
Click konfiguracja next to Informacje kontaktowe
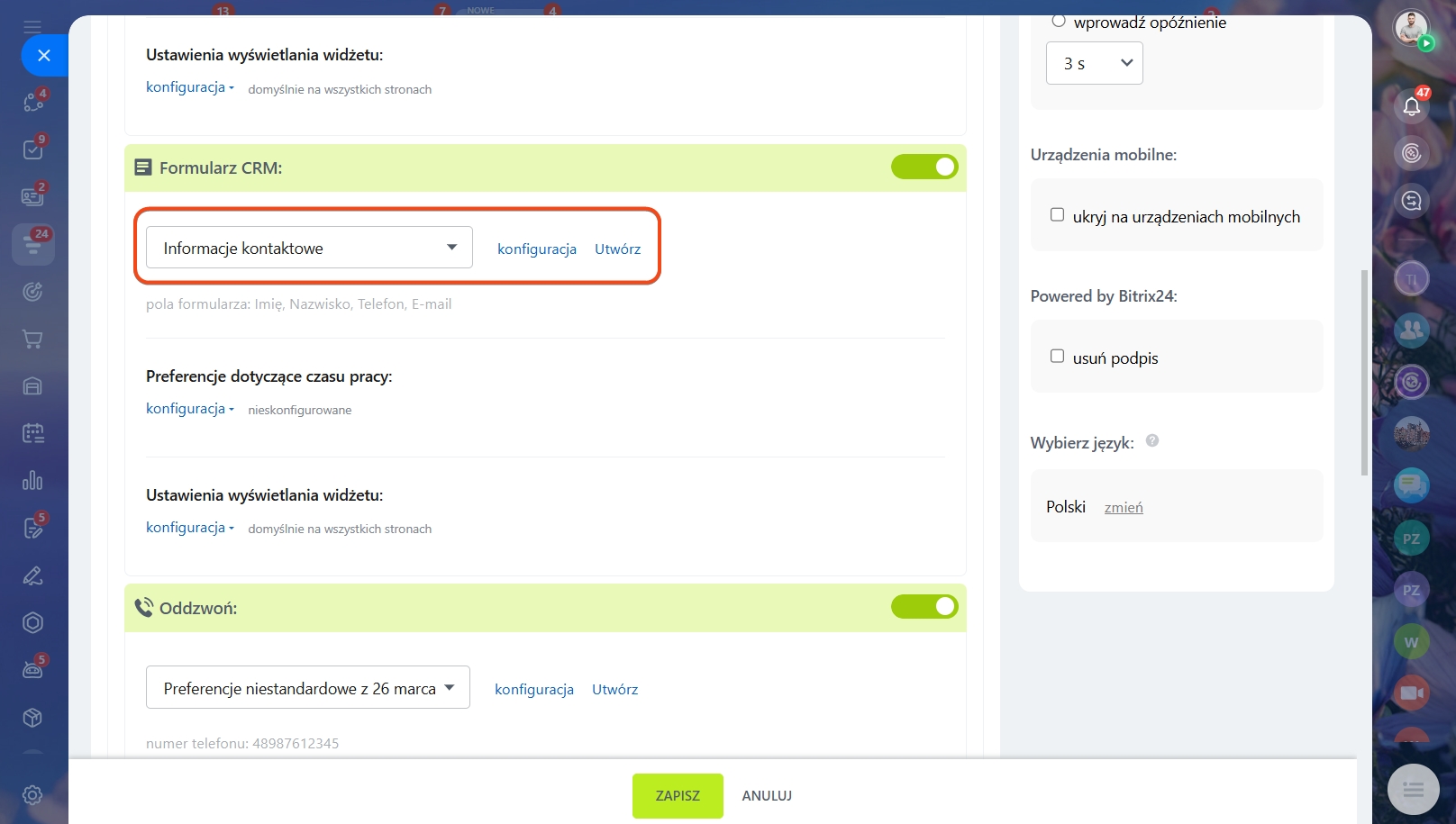(537, 249)
